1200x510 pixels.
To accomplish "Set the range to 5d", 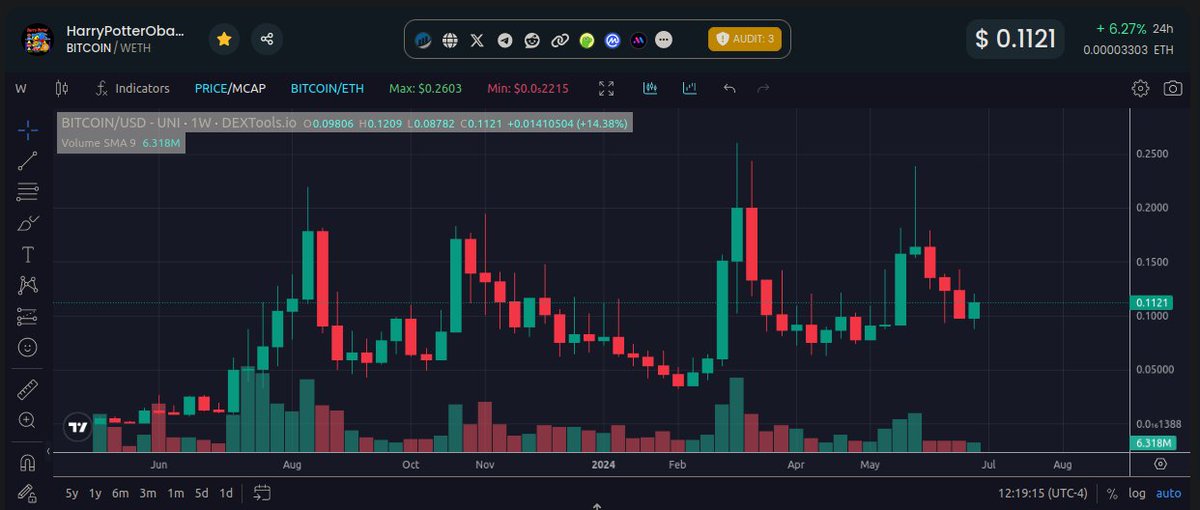I will (x=202, y=493).
